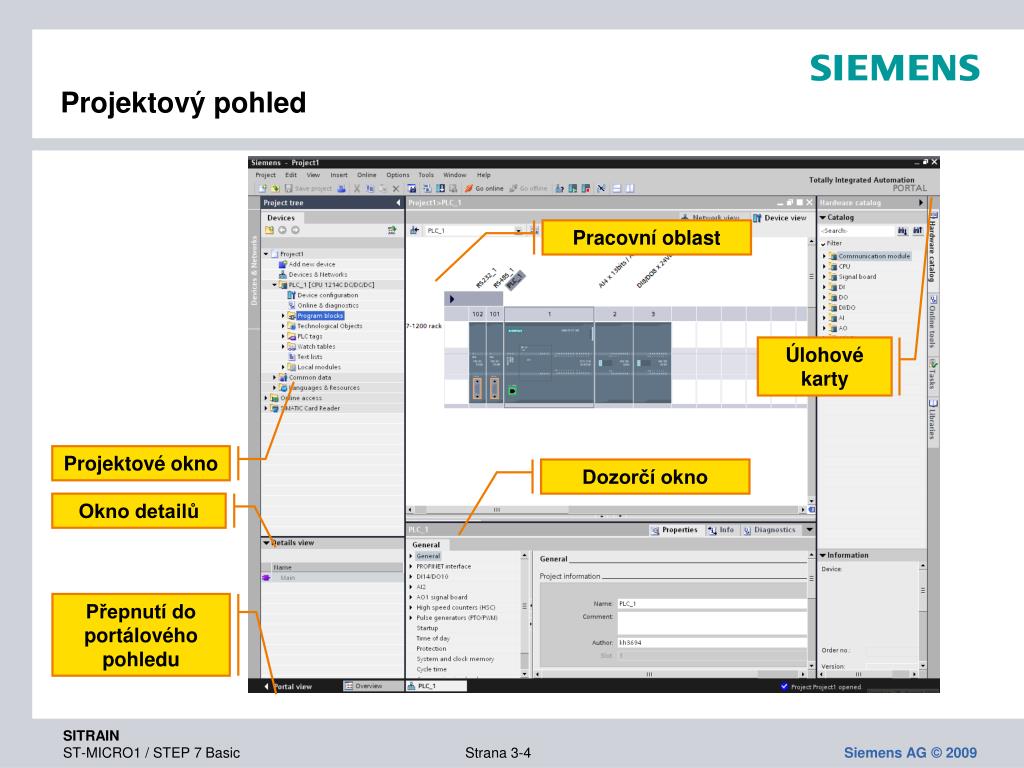
Task: Select the Devices tab in Project tree
Action: (x=281, y=218)
